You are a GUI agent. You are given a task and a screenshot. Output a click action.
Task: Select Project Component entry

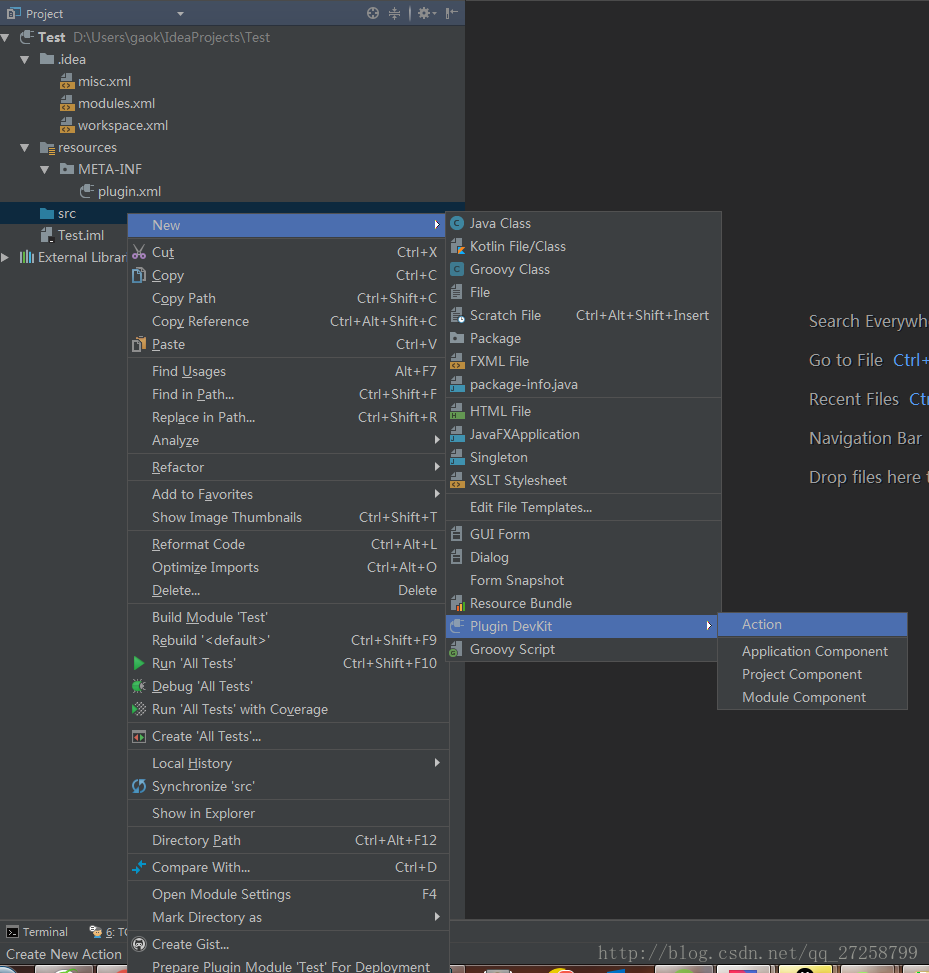tap(812, 675)
